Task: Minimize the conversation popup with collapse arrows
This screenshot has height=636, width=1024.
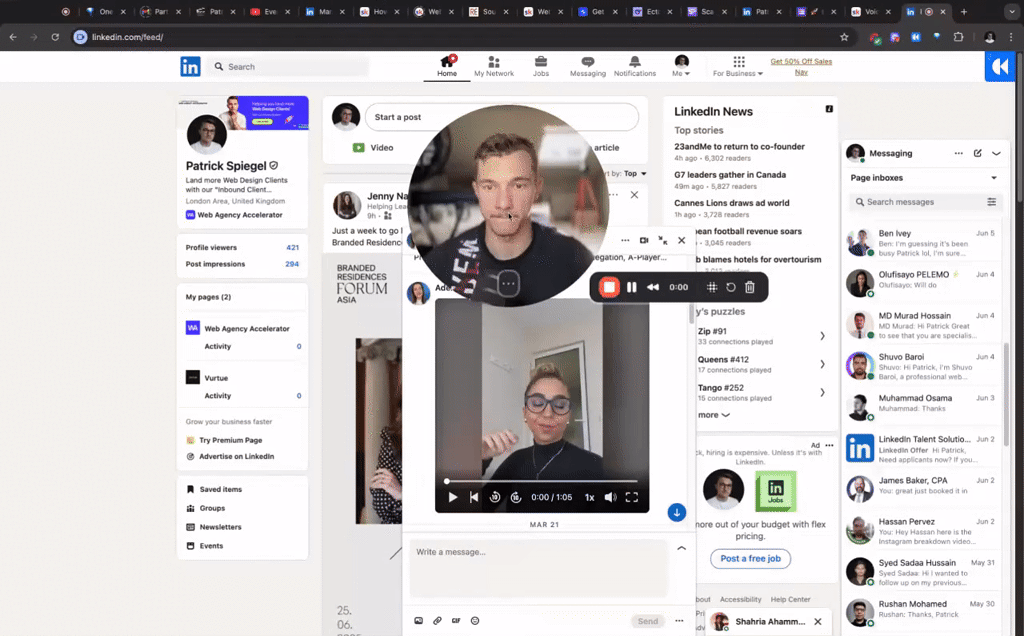Action: 663,240
